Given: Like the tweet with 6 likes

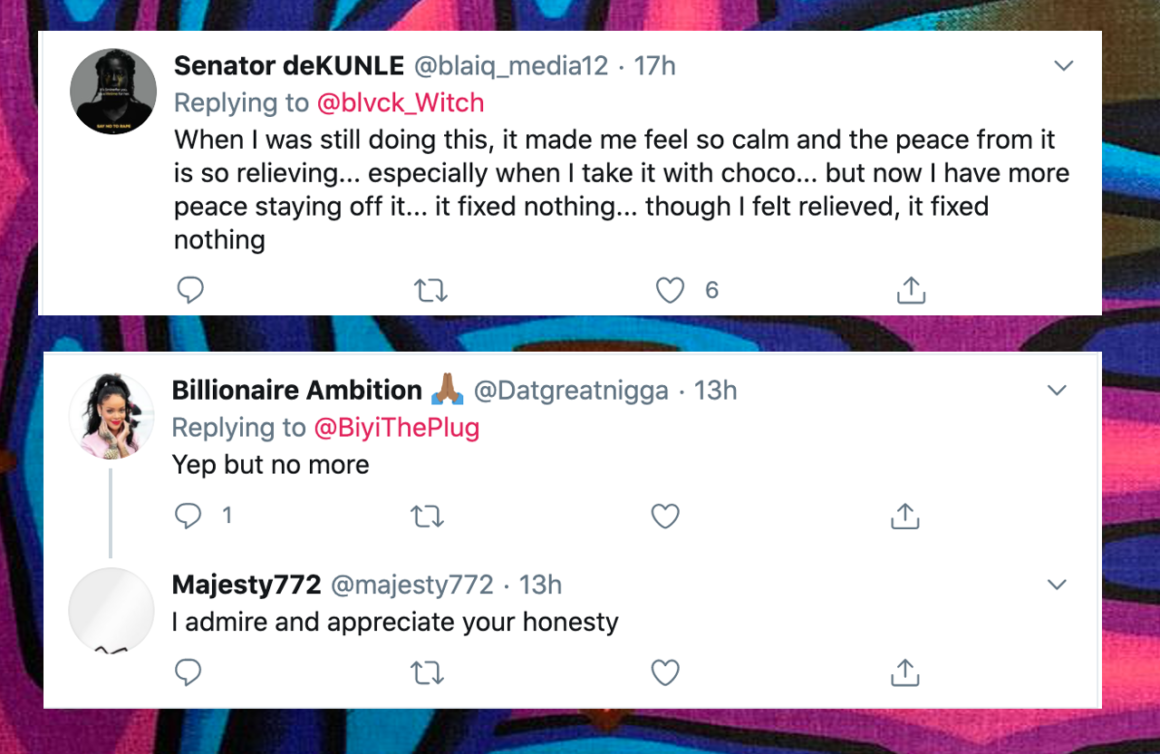Looking at the screenshot, I should (670, 290).
